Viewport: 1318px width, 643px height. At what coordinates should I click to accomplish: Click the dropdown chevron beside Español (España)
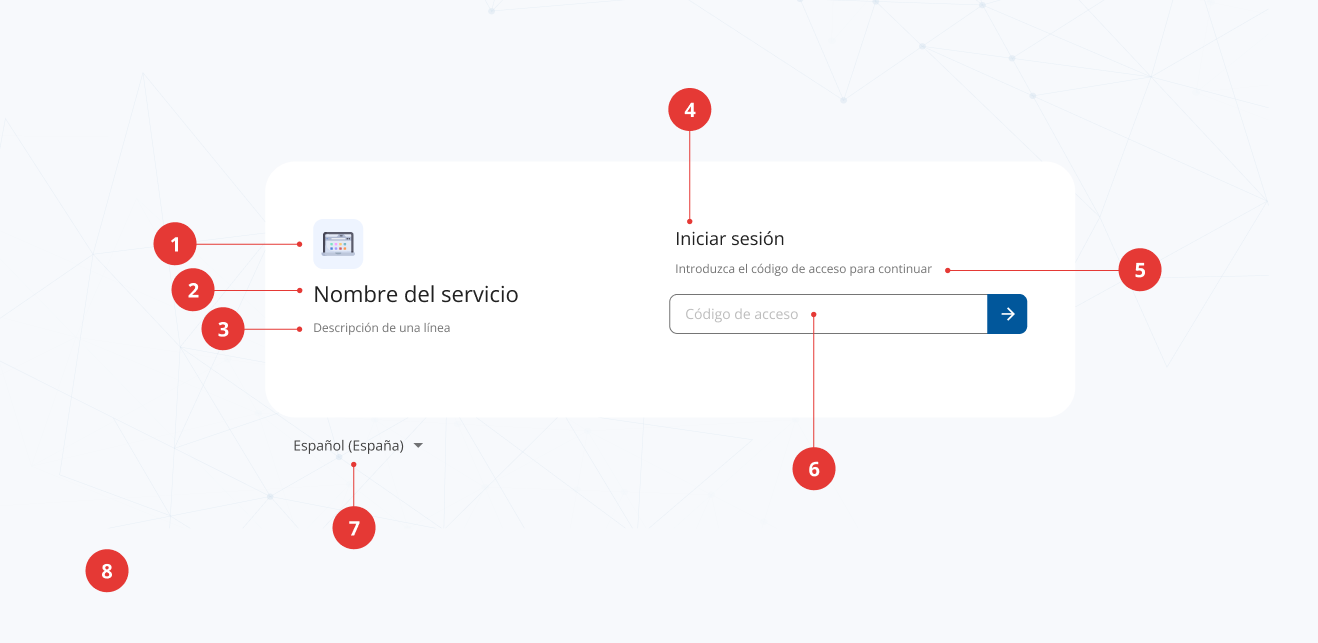pyautogui.click(x=417, y=445)
